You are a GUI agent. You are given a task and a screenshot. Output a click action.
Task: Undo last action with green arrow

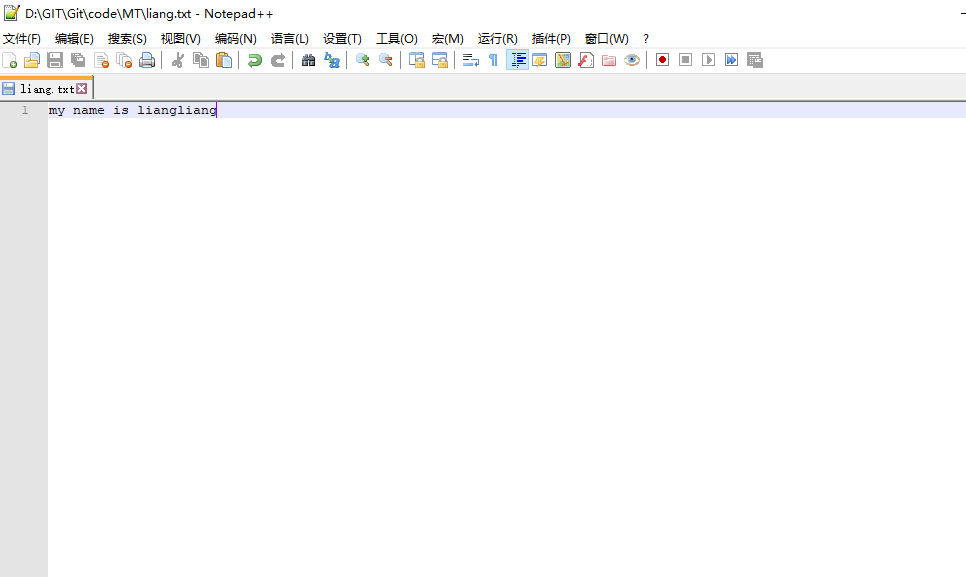(x=254, y=60)
